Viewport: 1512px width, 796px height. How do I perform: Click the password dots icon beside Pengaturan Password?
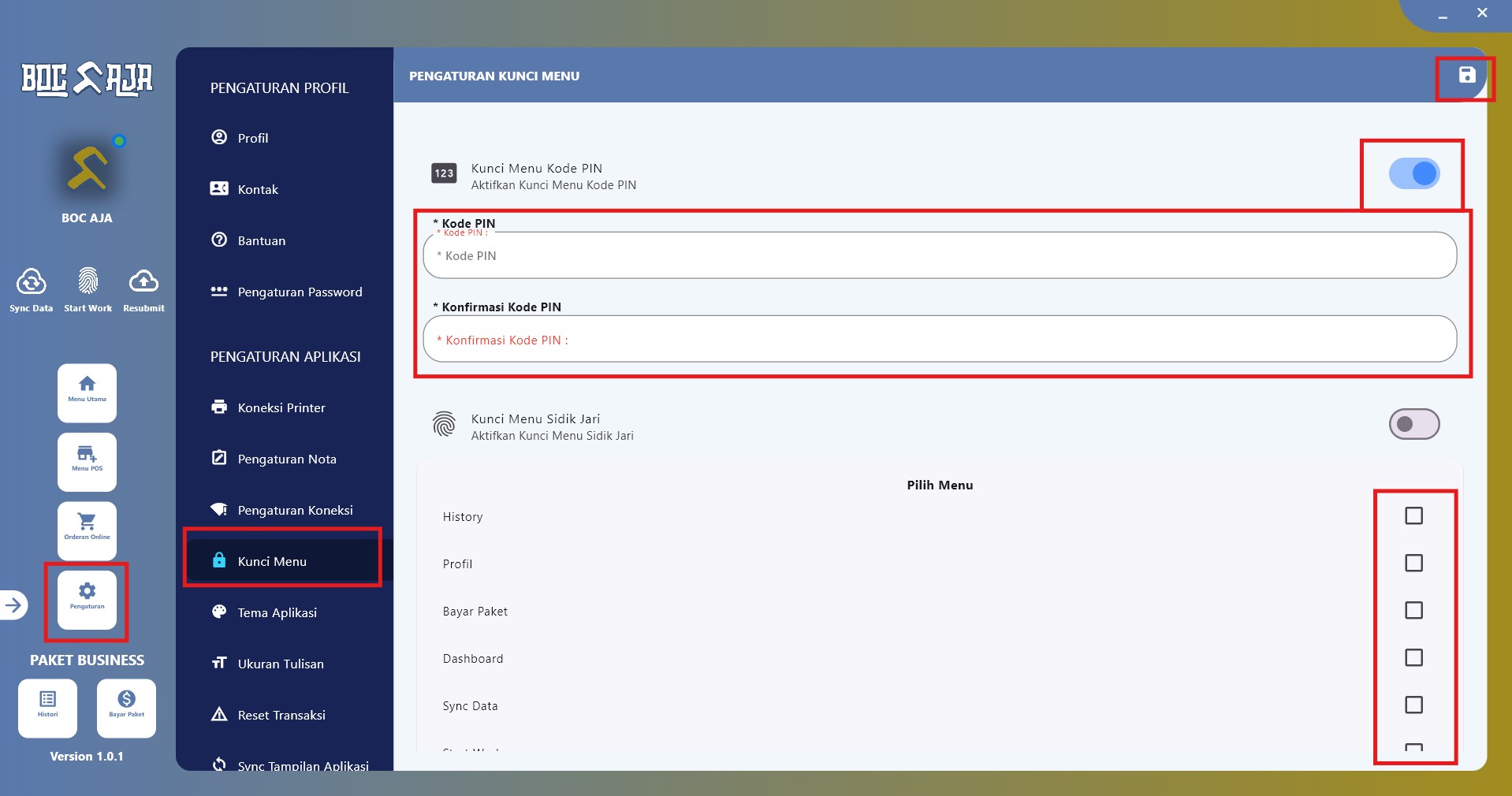[x=219, y=291]
